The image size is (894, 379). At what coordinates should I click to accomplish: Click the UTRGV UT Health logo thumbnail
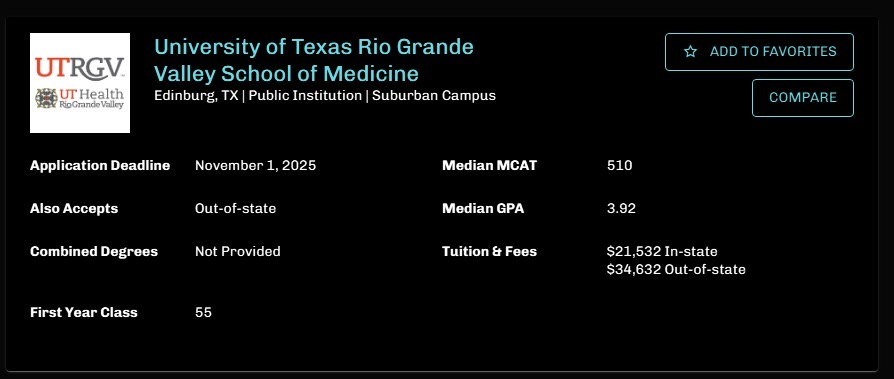click(x=80, y=83)
